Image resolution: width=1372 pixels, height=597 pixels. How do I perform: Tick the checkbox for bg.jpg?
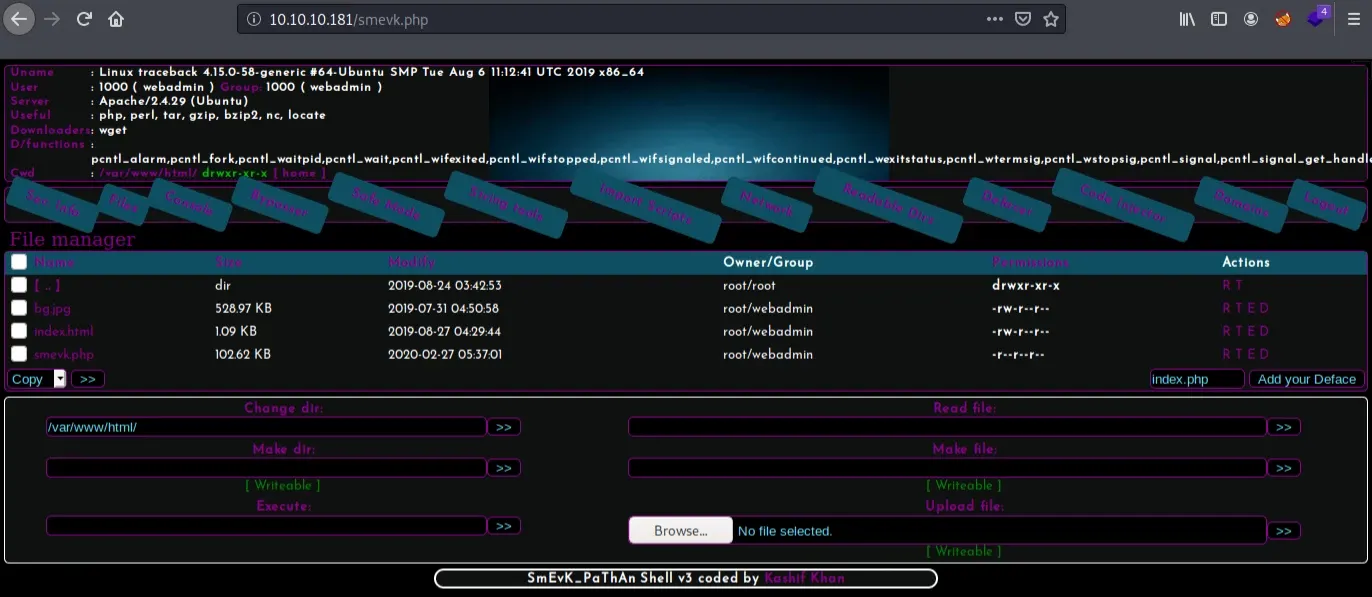19,308
